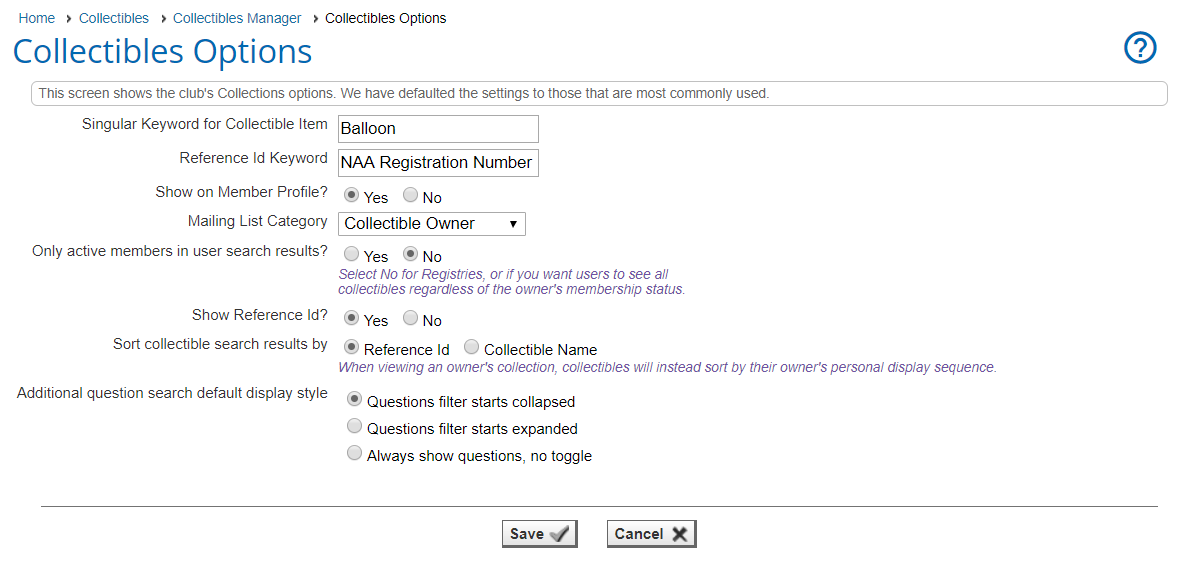Screen dimensions: 1193x567
Task: Choose No for only active members
Action: tap(411, 255)
